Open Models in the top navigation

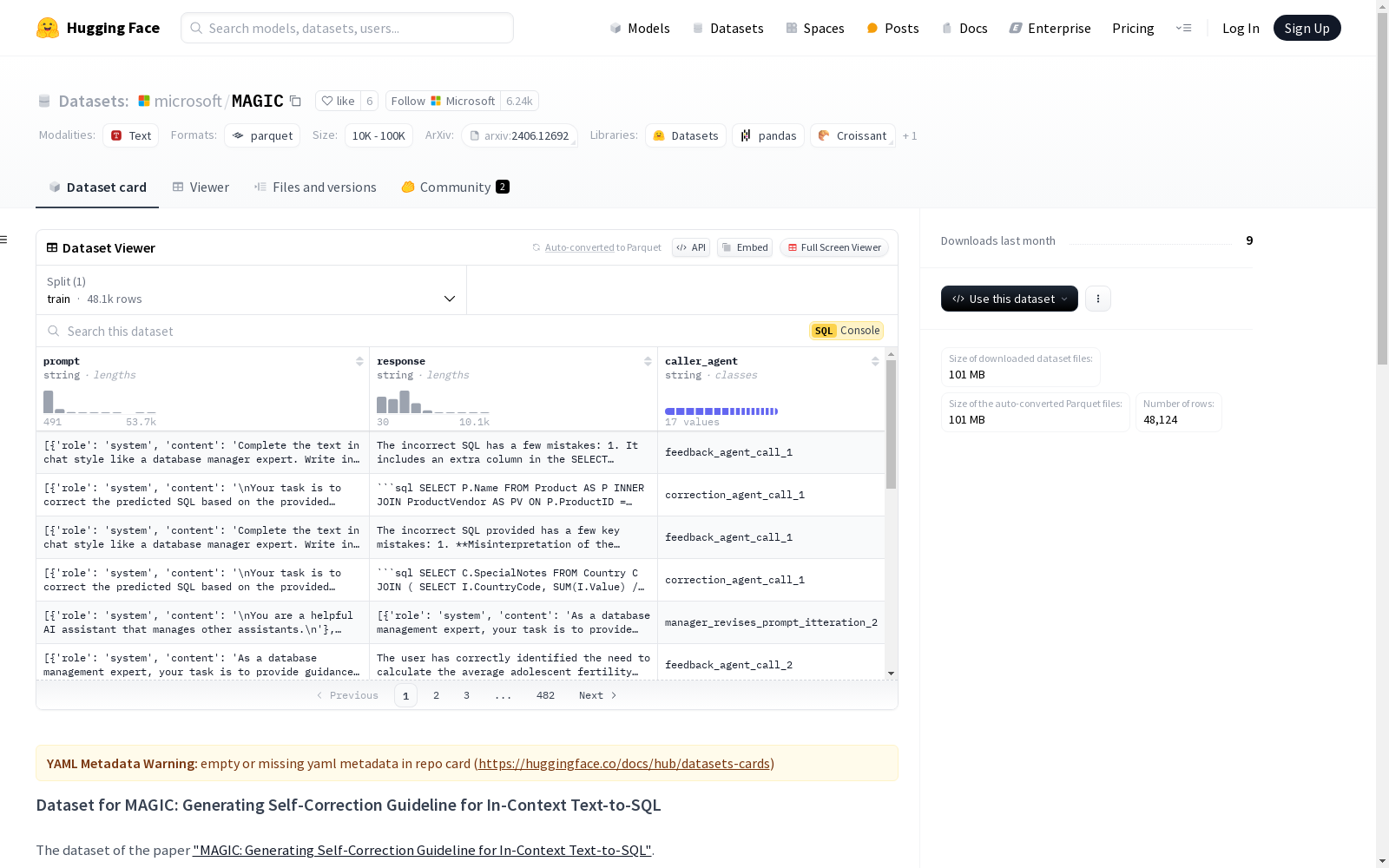(x=640, y=28)
